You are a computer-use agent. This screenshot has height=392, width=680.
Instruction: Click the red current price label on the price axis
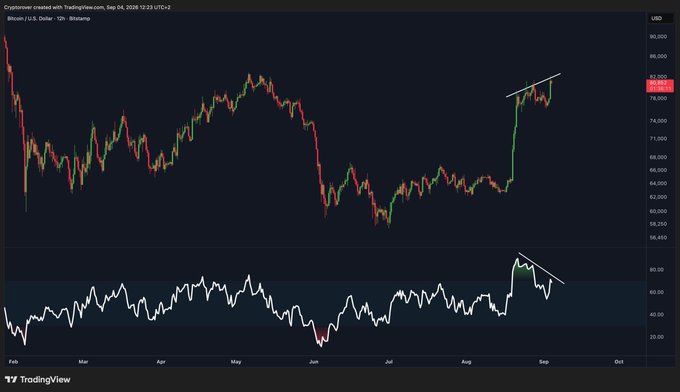[x=660, y=85]
